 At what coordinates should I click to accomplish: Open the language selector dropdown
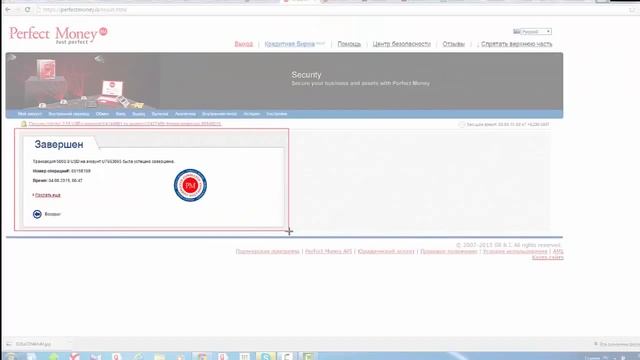point(536,31)
